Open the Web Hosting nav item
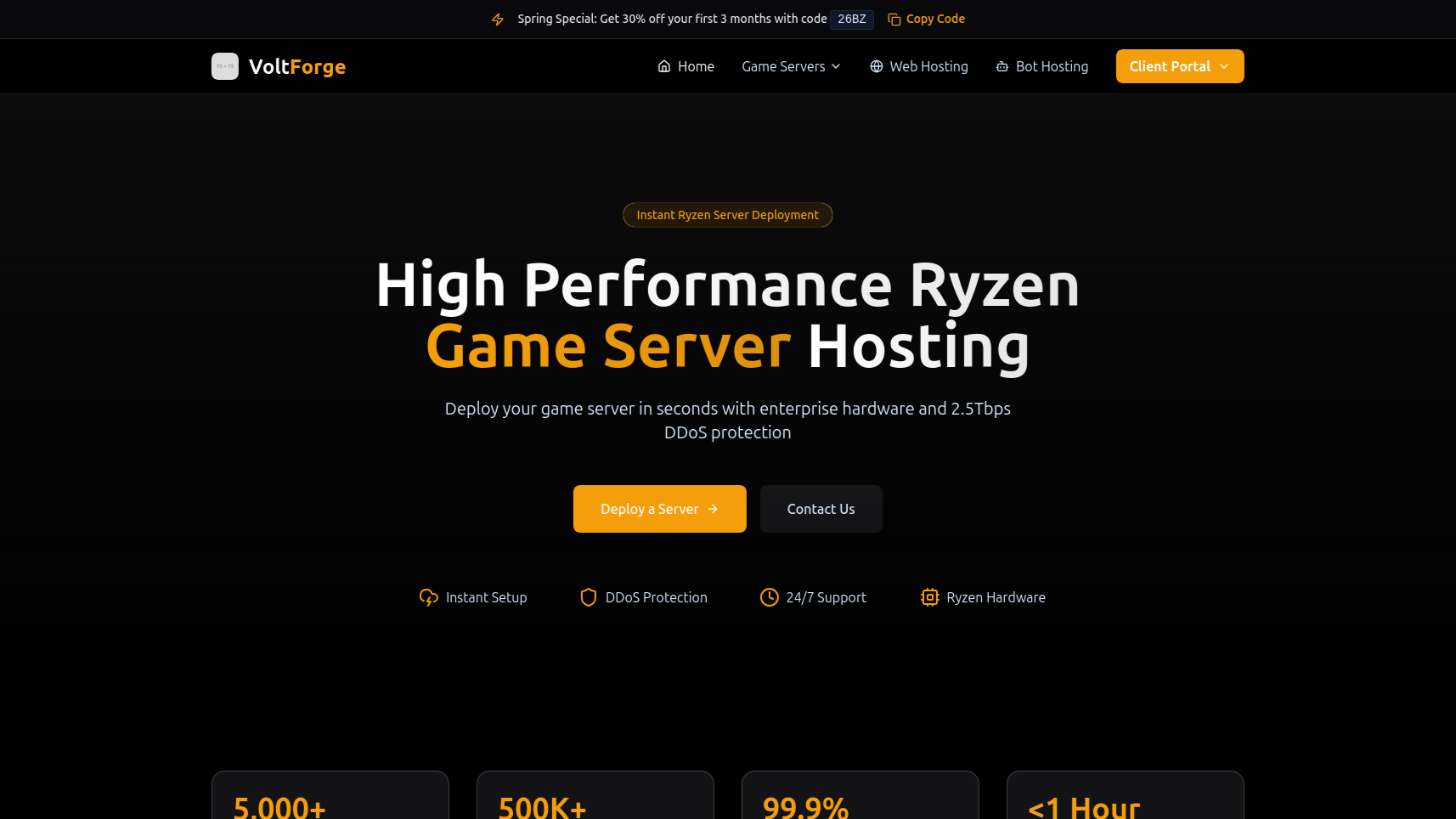This screenshot has width=1456, height=819. [928, 66]
